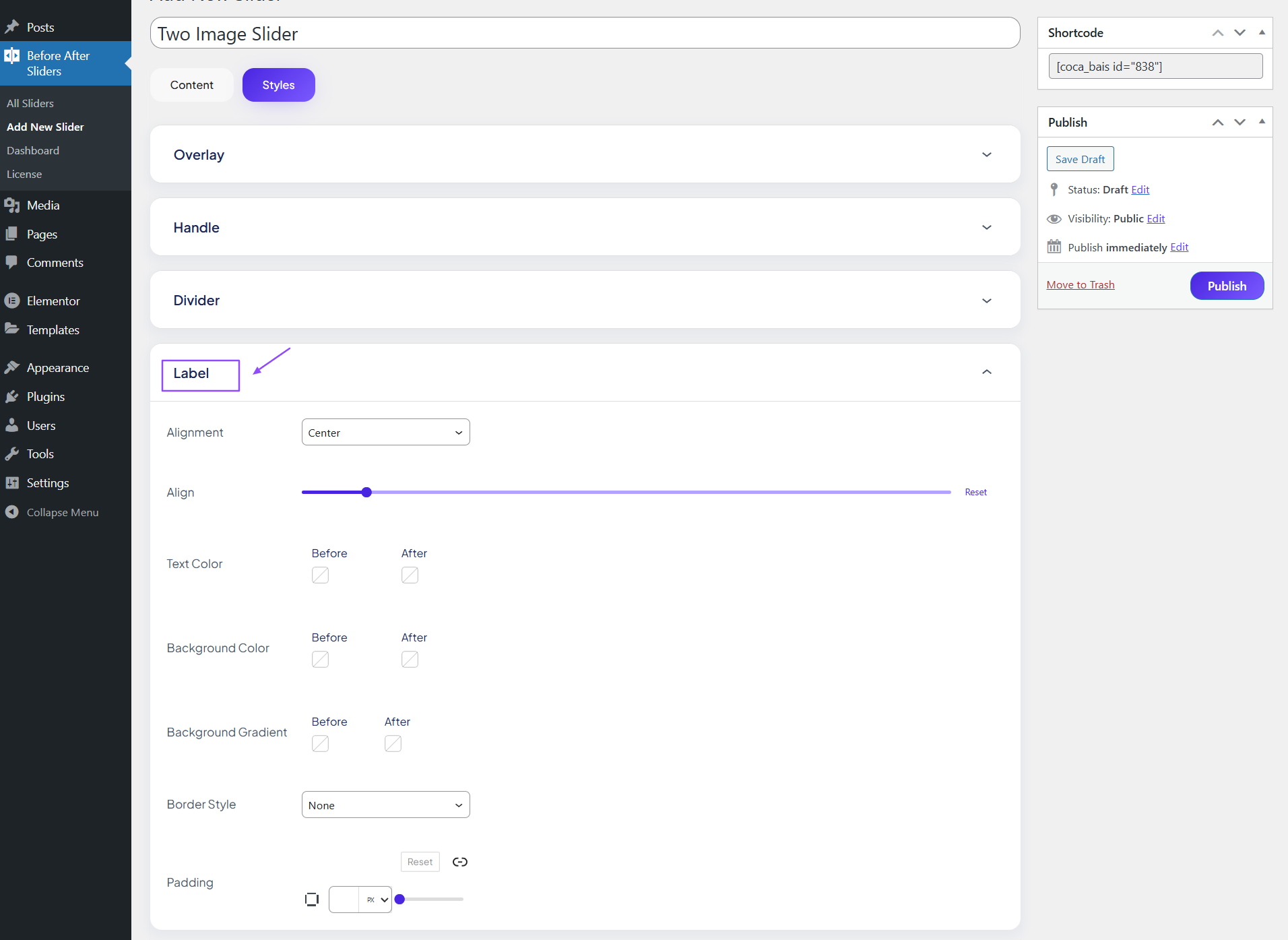Click the Before After Sliders plugin icon
This screenshot has width=1288, height=940.
(12, 56)
